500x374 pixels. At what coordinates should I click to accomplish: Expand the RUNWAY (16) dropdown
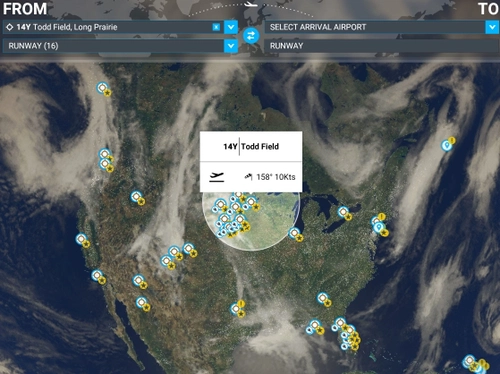231,46
